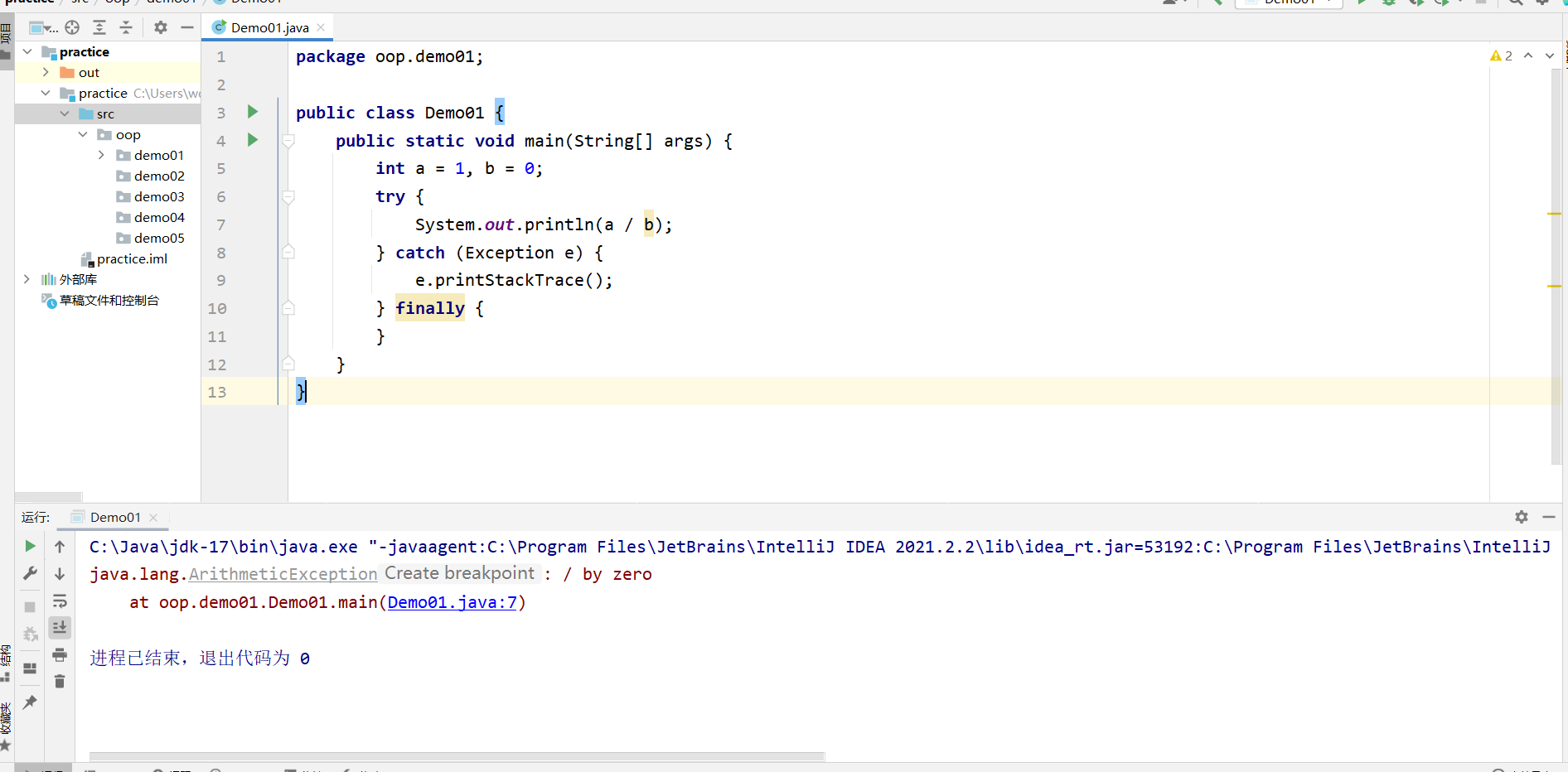Open Run panel settings gear
1568x772 pixels.
click(x=1522, y=517)
